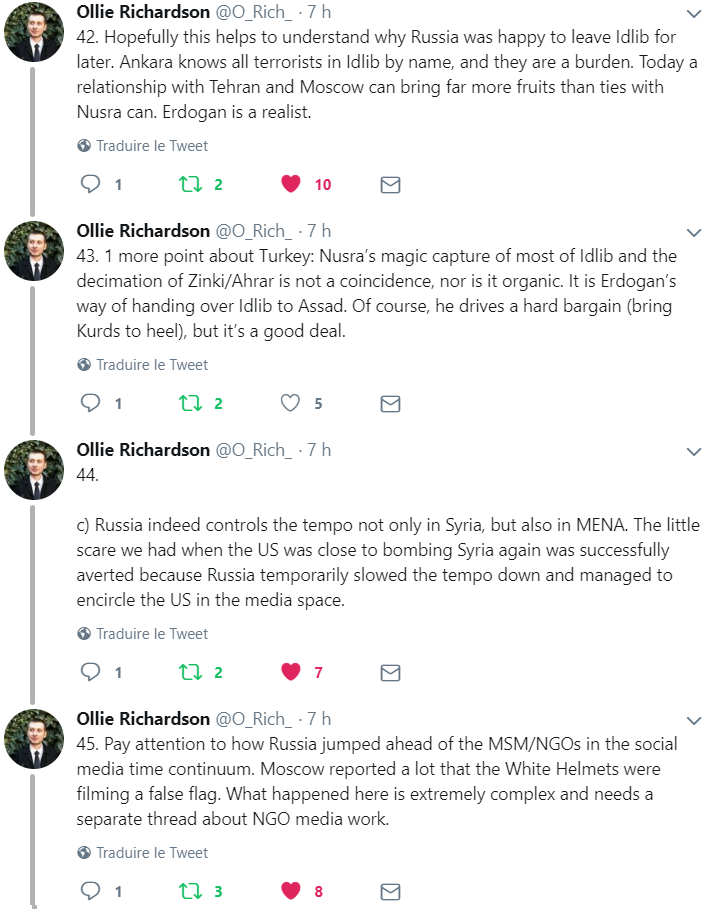
Task: Retweet tweet 45 about White Helmets
Action: 189,891
